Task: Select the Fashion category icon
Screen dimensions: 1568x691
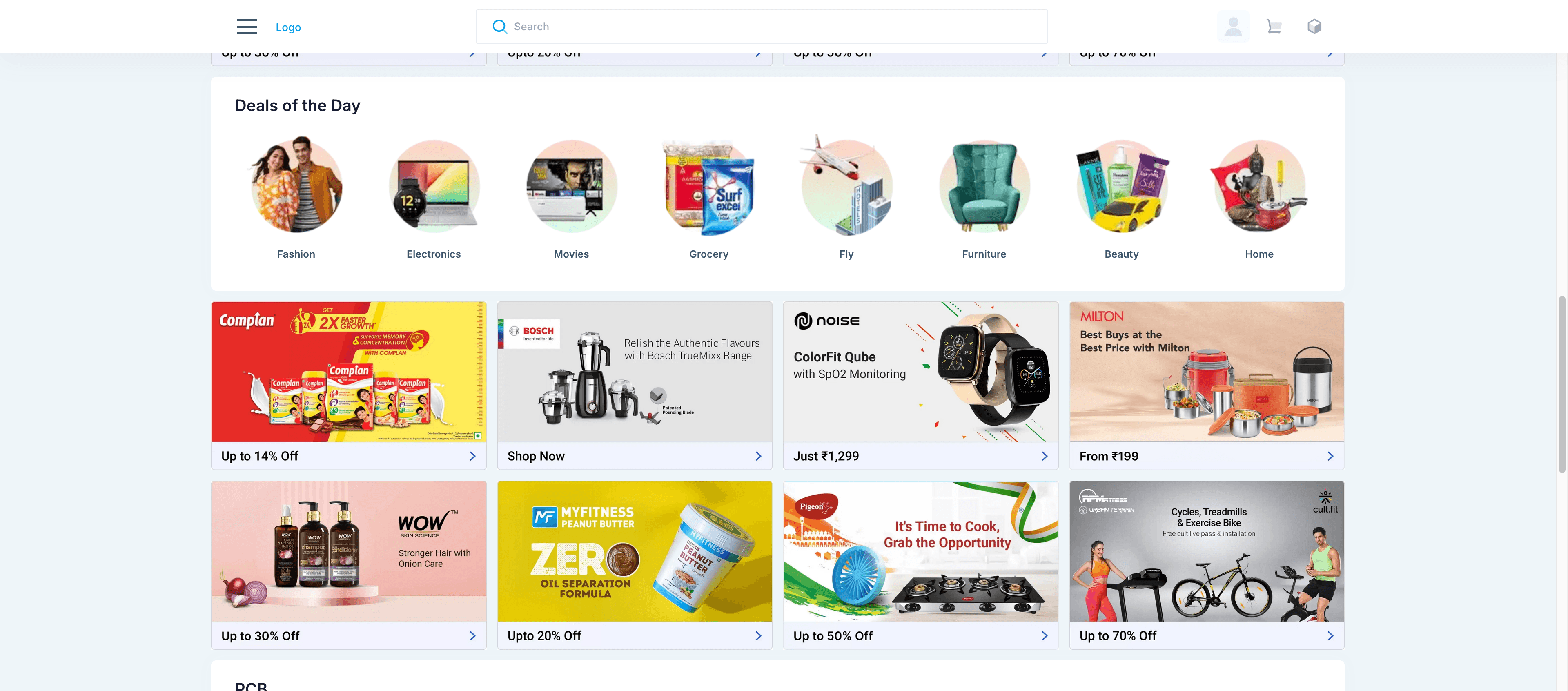Action: pyautogui.click(x=296, y=185)
